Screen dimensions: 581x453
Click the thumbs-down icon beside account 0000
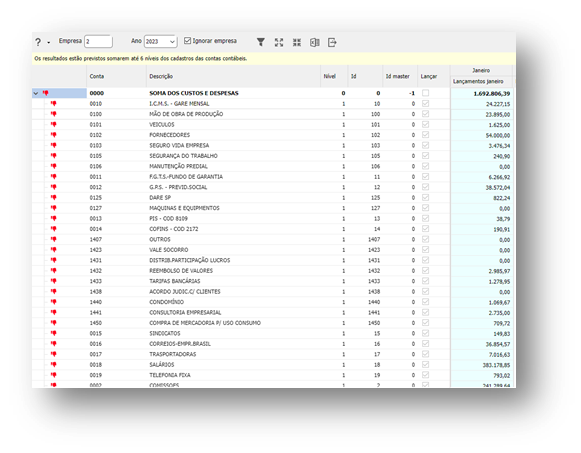tap(46, 93)
